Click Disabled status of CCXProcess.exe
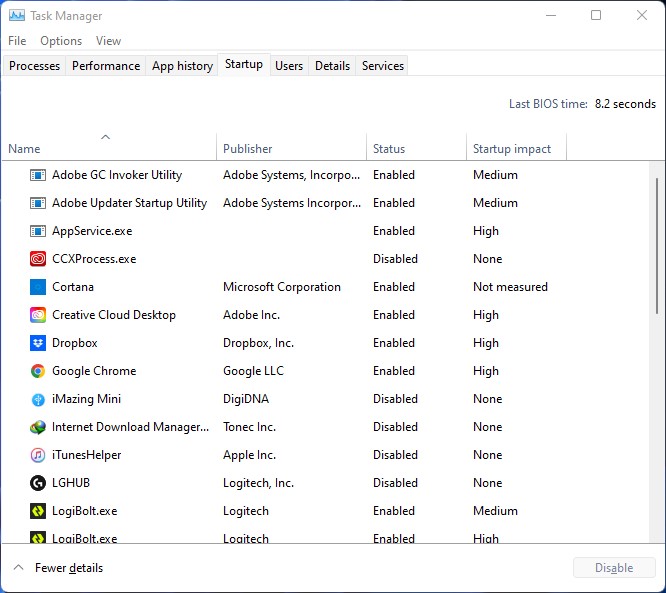666x593 pixels. pyautogui.click(x=395, y=259)
